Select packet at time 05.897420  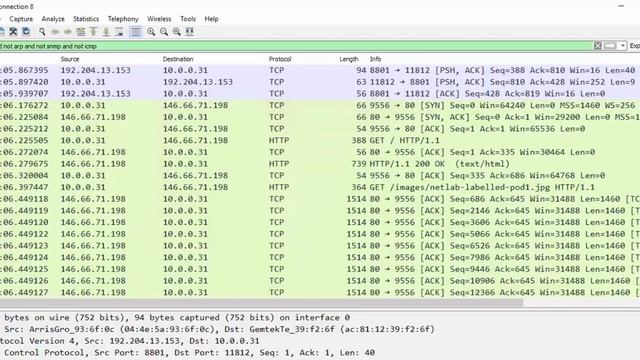320,82
